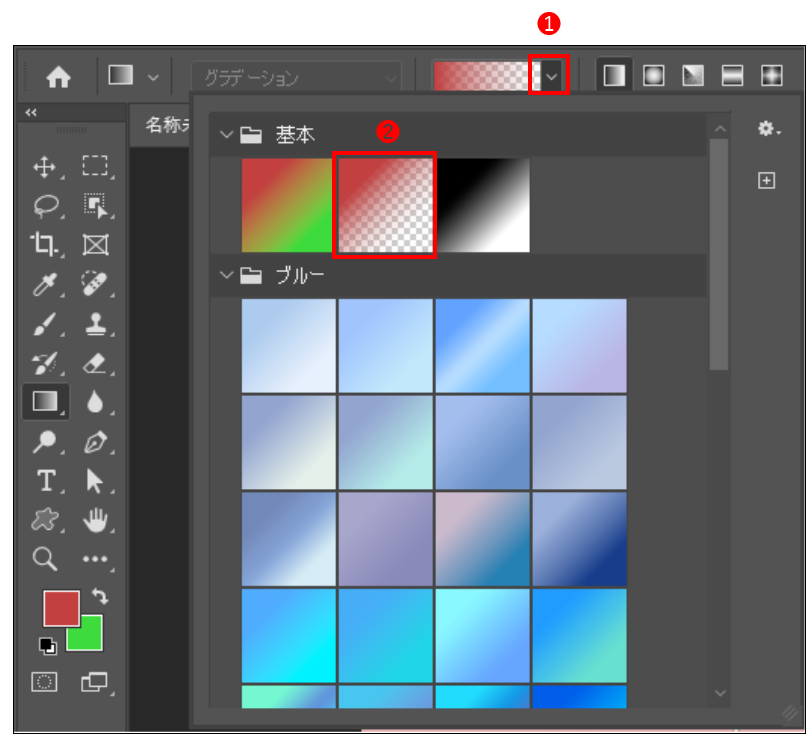Collapse the ブルー gradient folder
Viewport: 809px width, 737px height.
[225, 275]
